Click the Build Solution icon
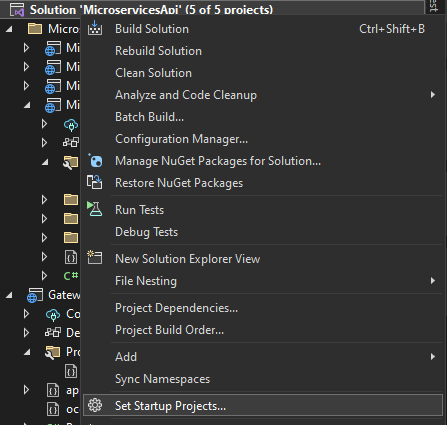The width and height of the screenshot is (447, 425). point(95,28)
